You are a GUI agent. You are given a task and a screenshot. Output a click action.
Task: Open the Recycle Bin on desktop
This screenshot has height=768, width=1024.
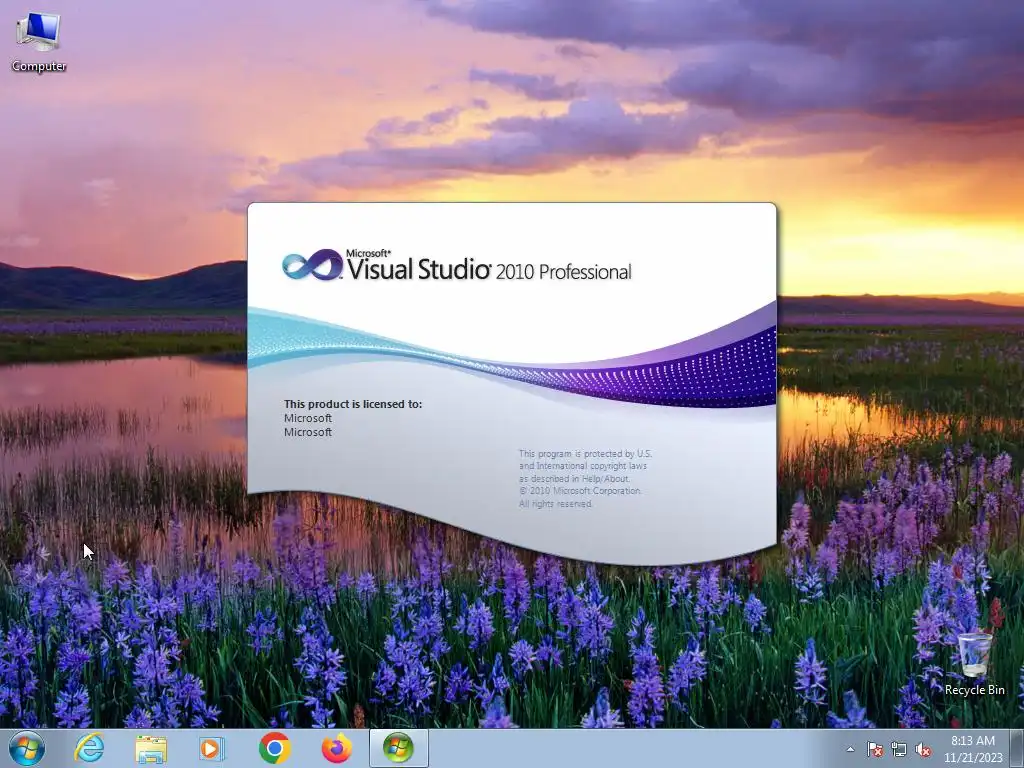974,663
